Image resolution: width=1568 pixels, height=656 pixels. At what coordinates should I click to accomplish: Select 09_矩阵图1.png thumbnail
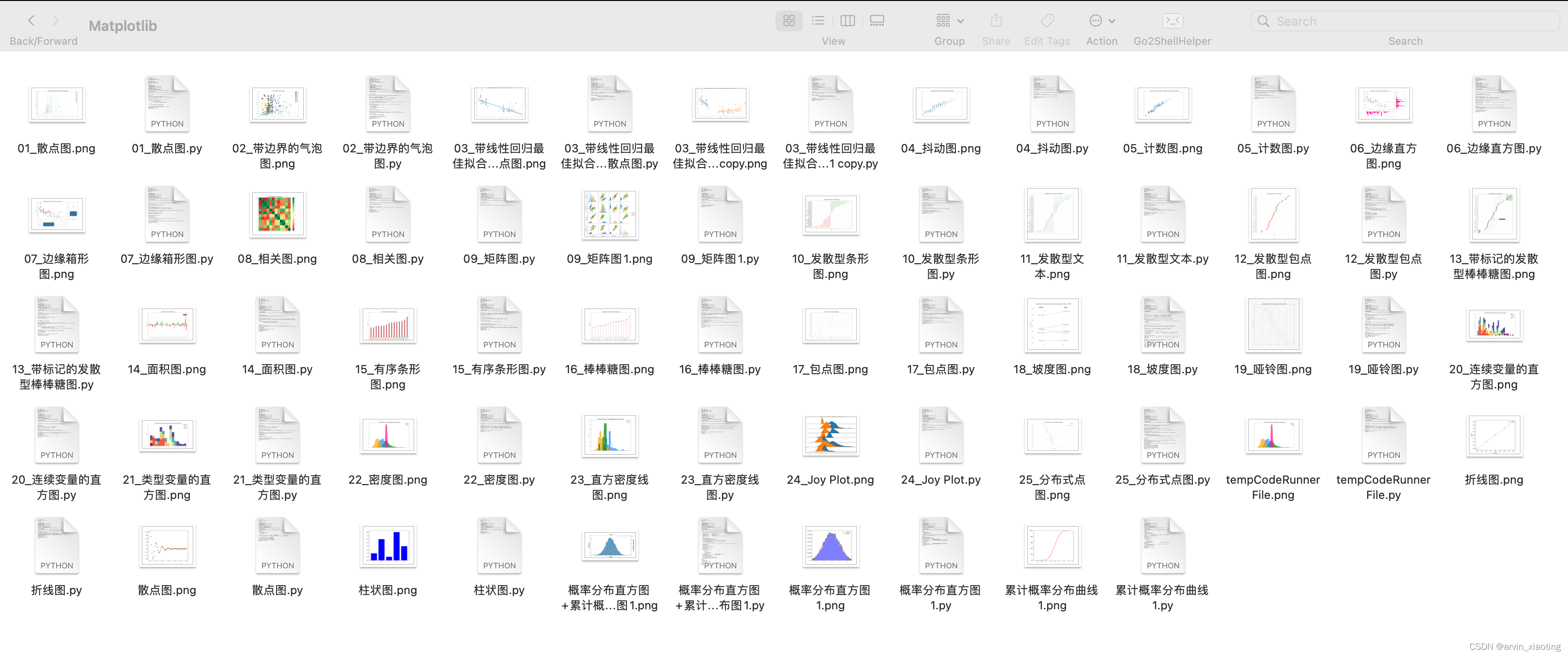[x=609, y=214]
